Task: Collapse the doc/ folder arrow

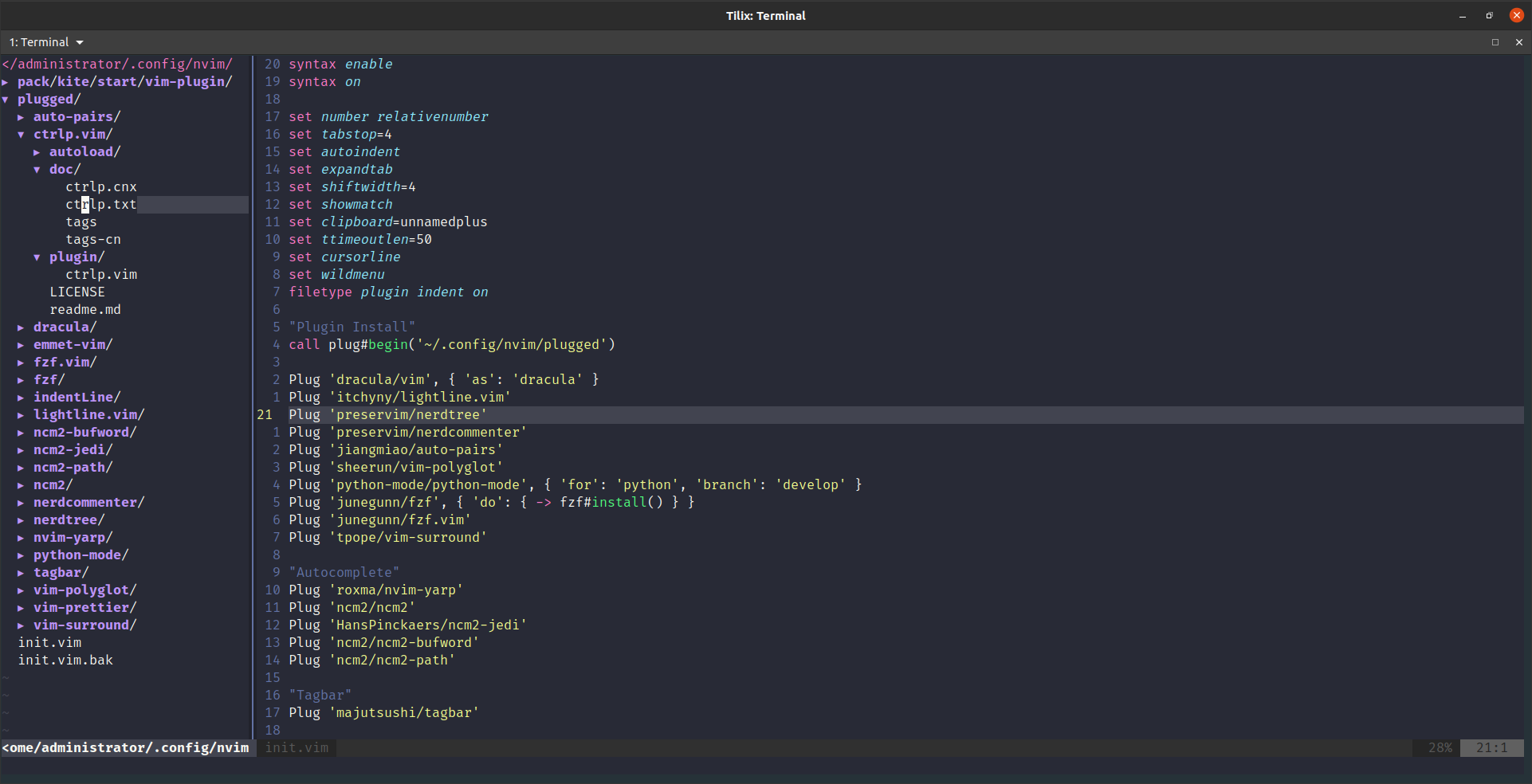Action: [37, 170]
